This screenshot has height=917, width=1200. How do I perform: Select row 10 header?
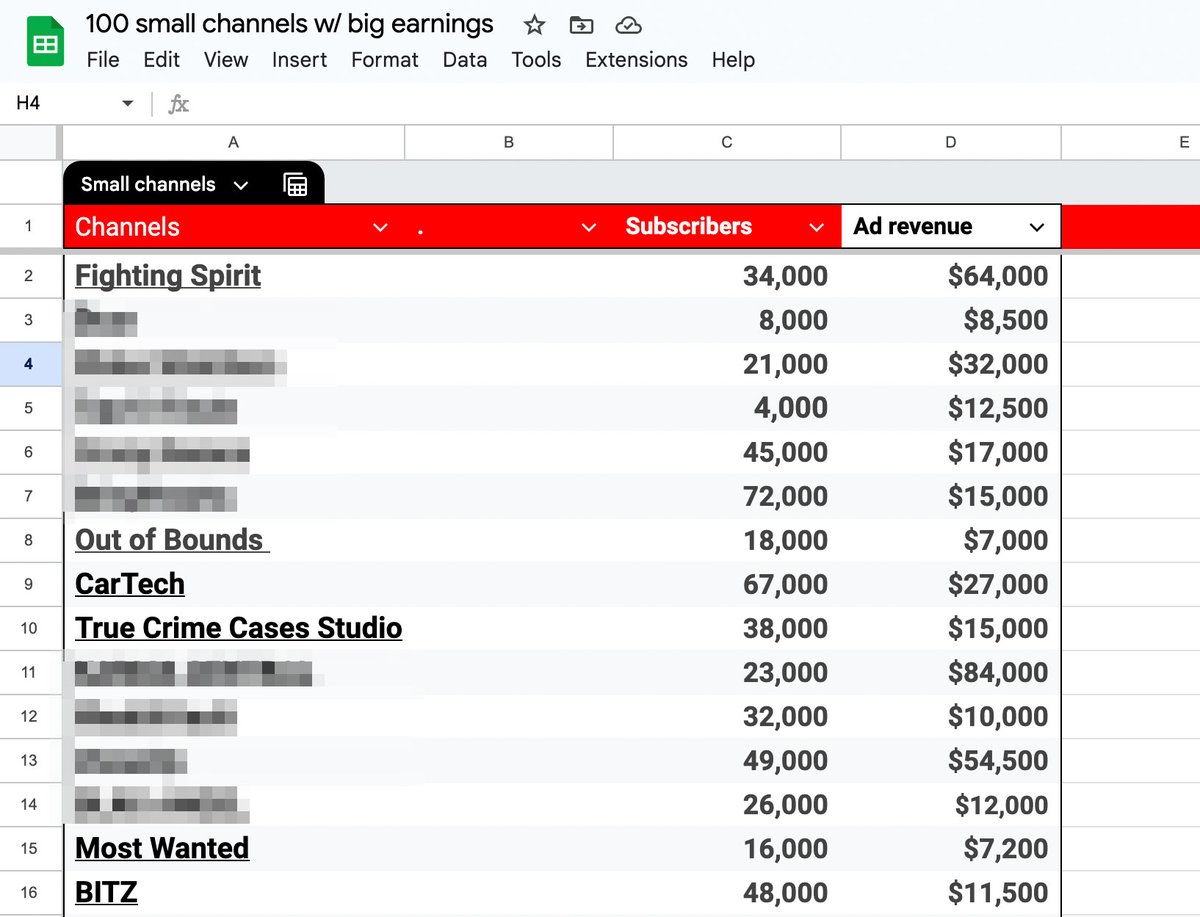(x=29, y=628)
